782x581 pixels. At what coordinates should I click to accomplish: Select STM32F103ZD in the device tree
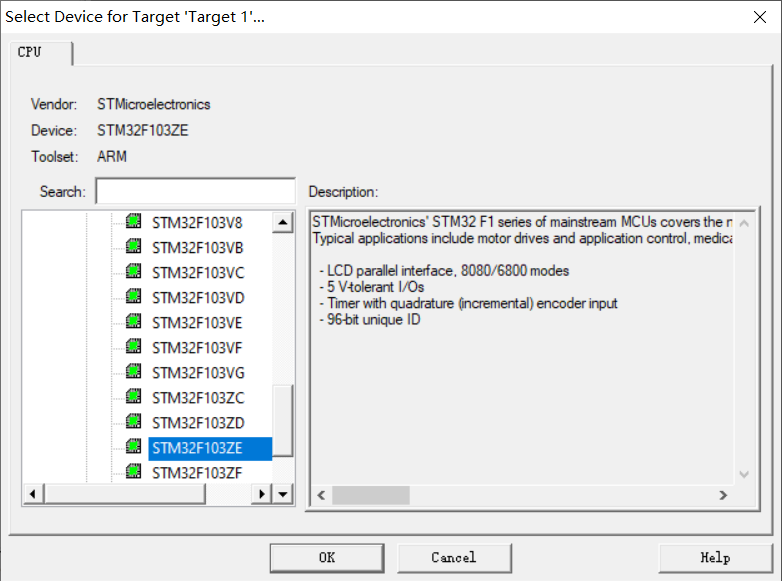198,423
